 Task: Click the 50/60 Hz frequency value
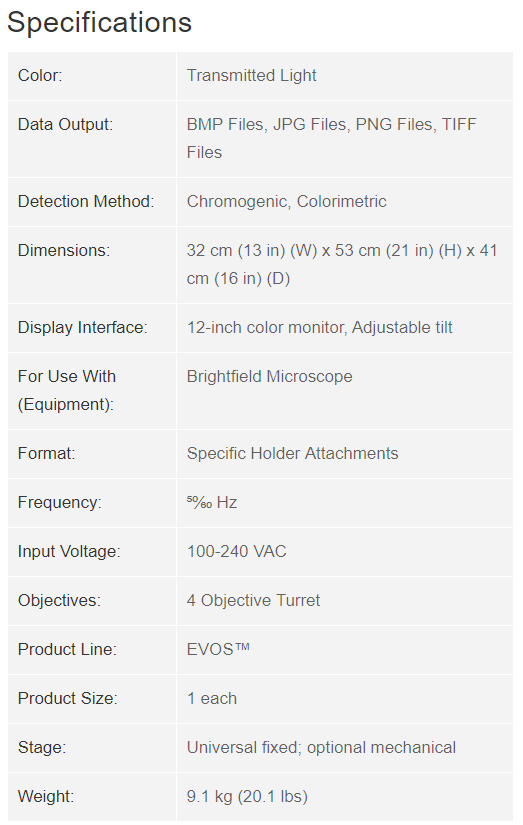tap(212, 502)
